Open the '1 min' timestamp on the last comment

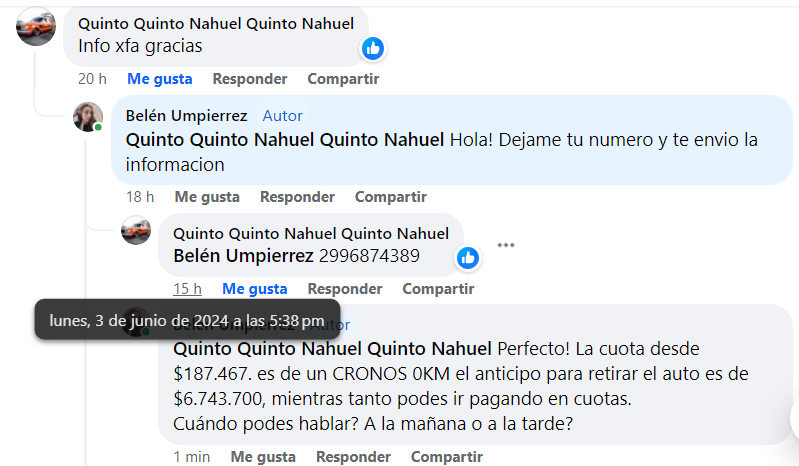[191, 457]
